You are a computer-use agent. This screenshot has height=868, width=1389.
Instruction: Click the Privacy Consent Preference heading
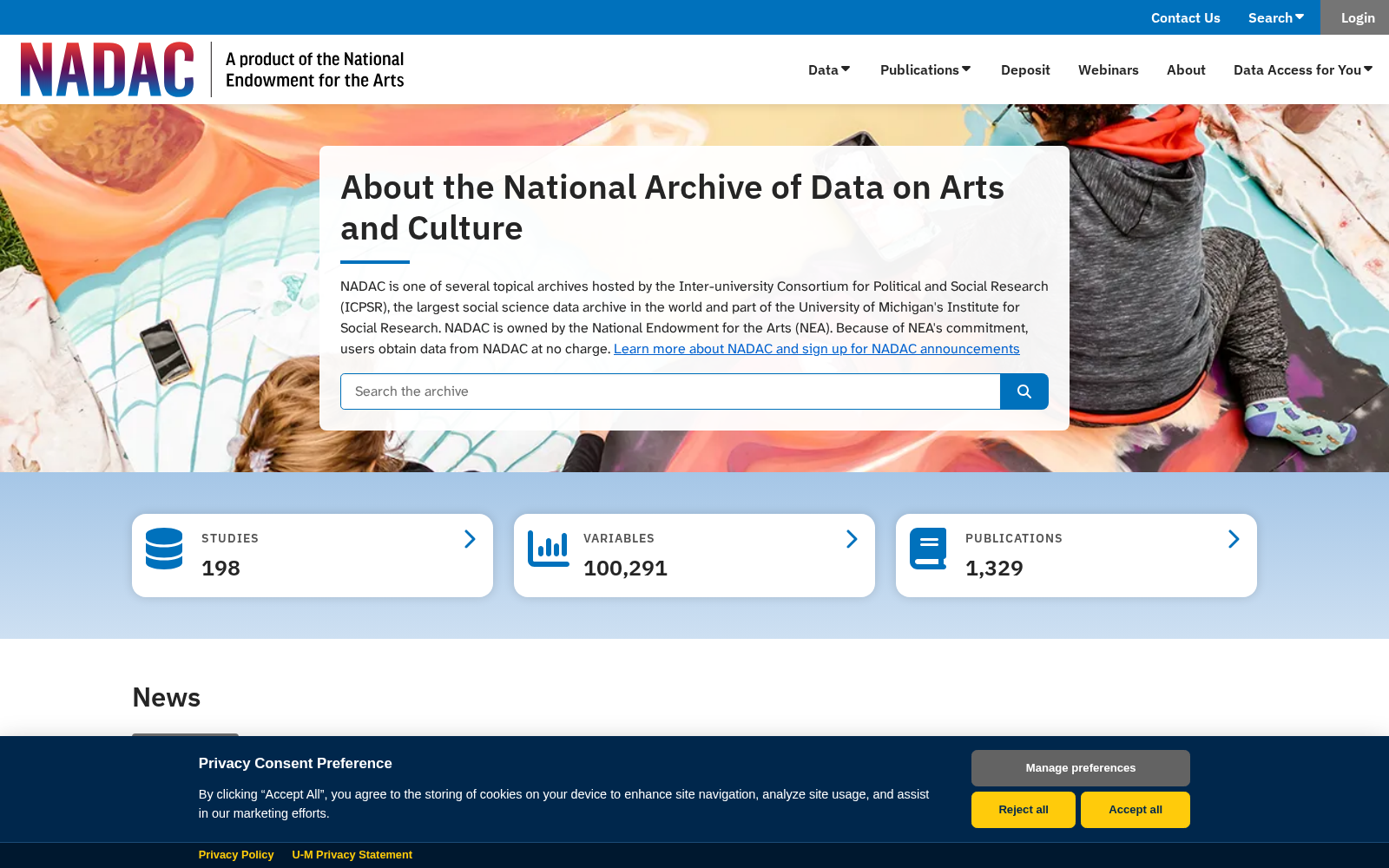point(295,764)
